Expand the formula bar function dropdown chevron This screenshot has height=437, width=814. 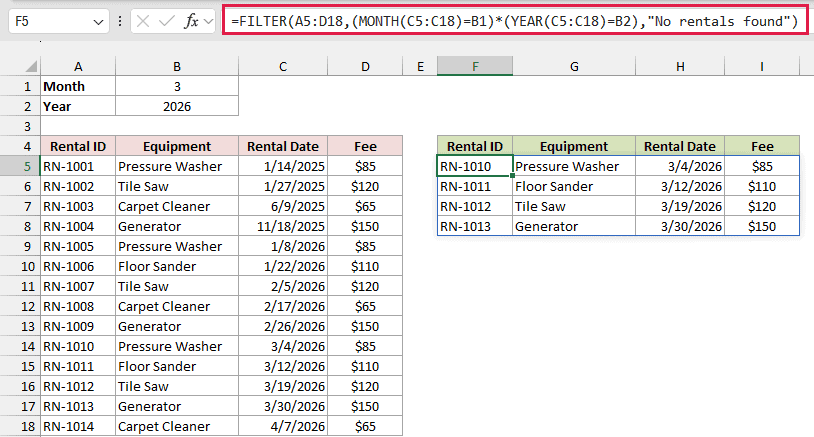(x=208, y=22)
